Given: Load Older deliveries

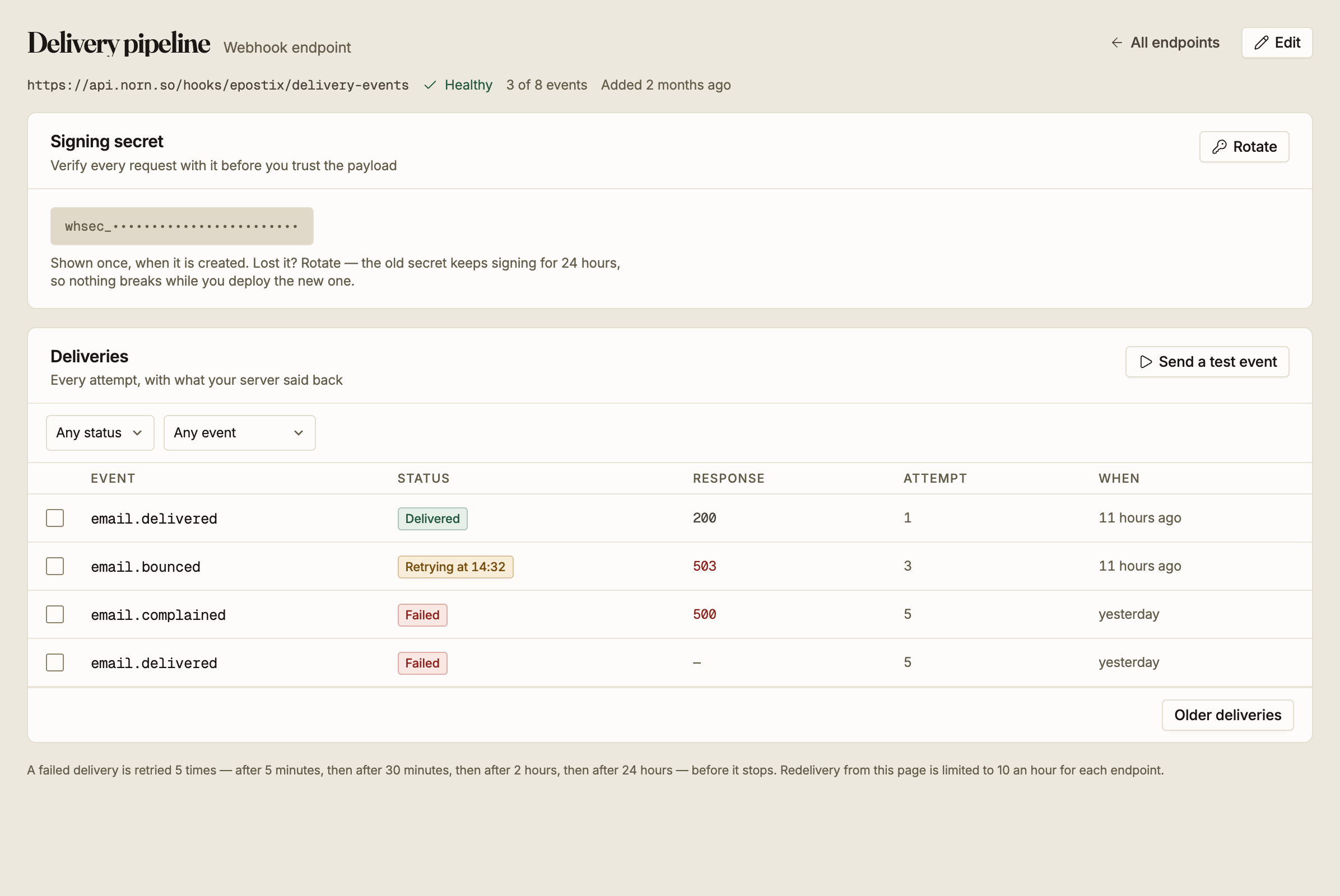Looking at the screenshot, I should (x=1227, y=715).
